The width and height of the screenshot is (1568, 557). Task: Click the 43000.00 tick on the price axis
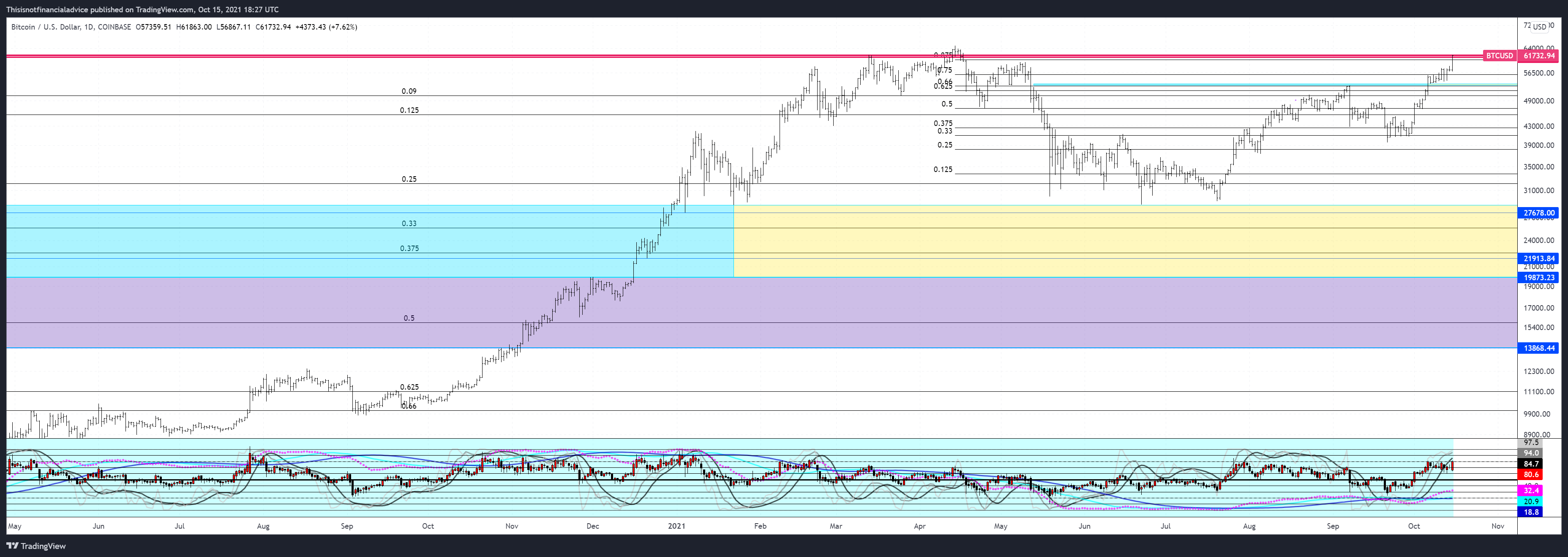point(1539,127)
